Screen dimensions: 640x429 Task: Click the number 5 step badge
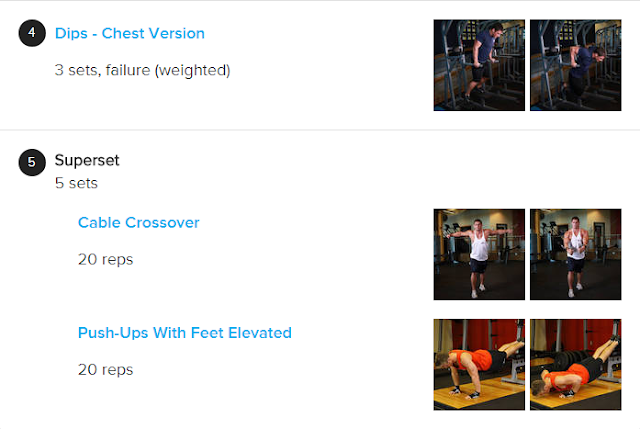pos(31,161)
